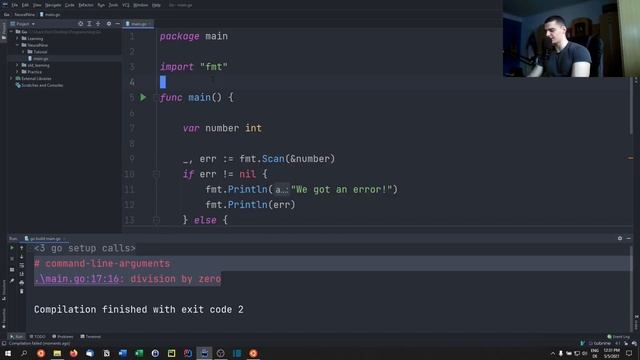Print the Run console output

[22, 282]
